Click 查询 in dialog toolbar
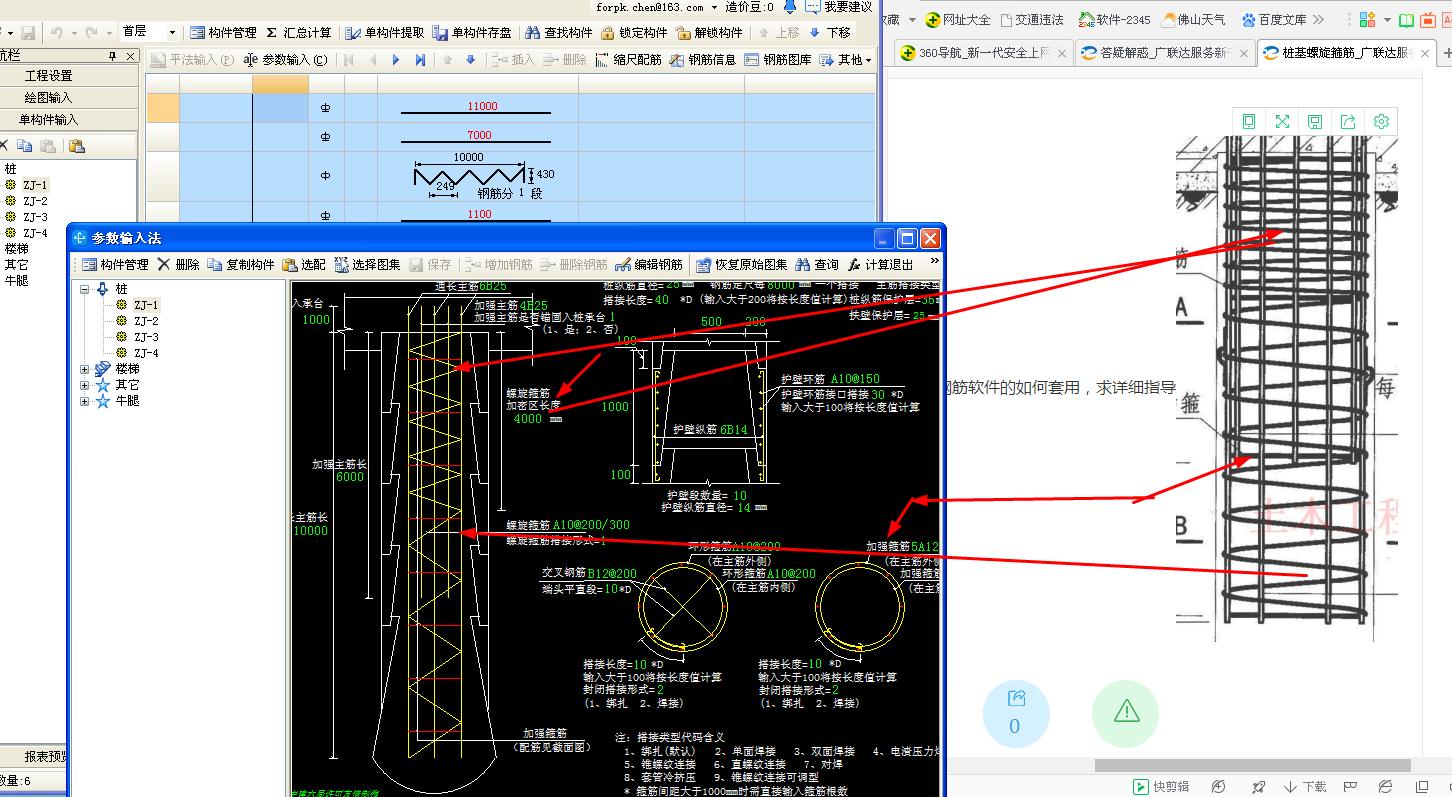 point(817,265)
